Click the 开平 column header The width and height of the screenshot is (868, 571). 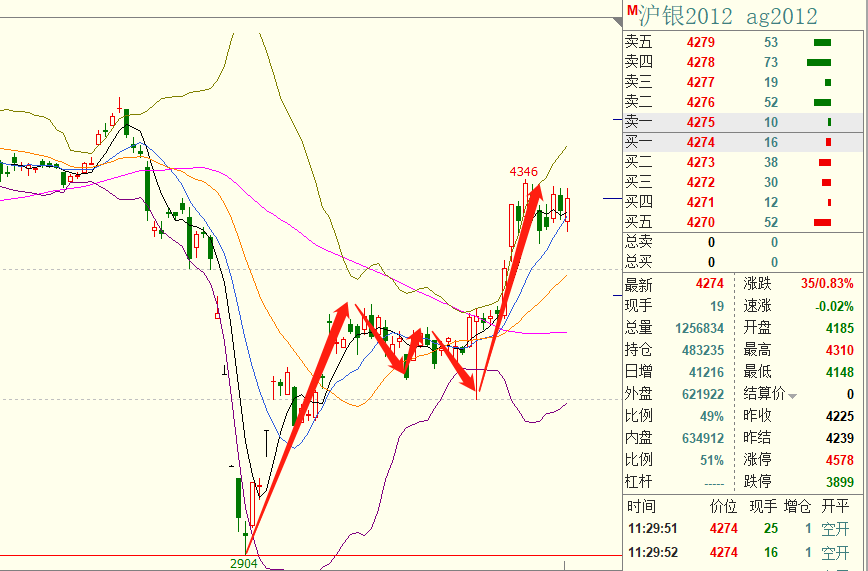coord(835,506)
